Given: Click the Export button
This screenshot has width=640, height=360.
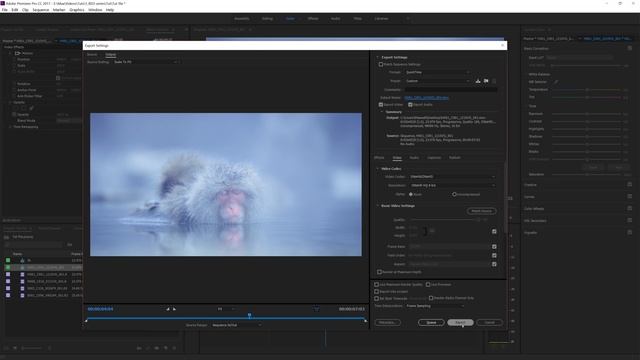Looking at the screenshot, I should [x=460, y=322].
